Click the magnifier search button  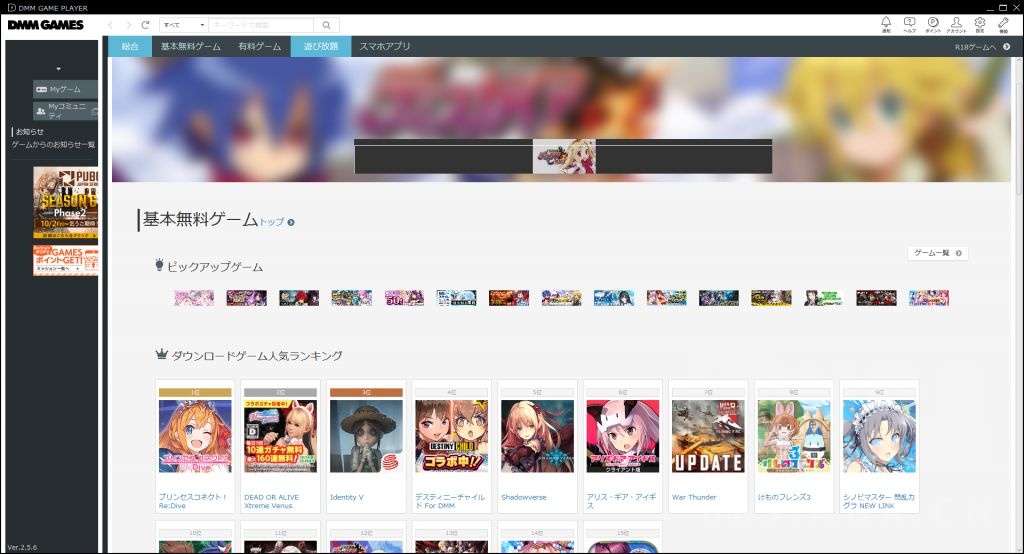(327, 25)
